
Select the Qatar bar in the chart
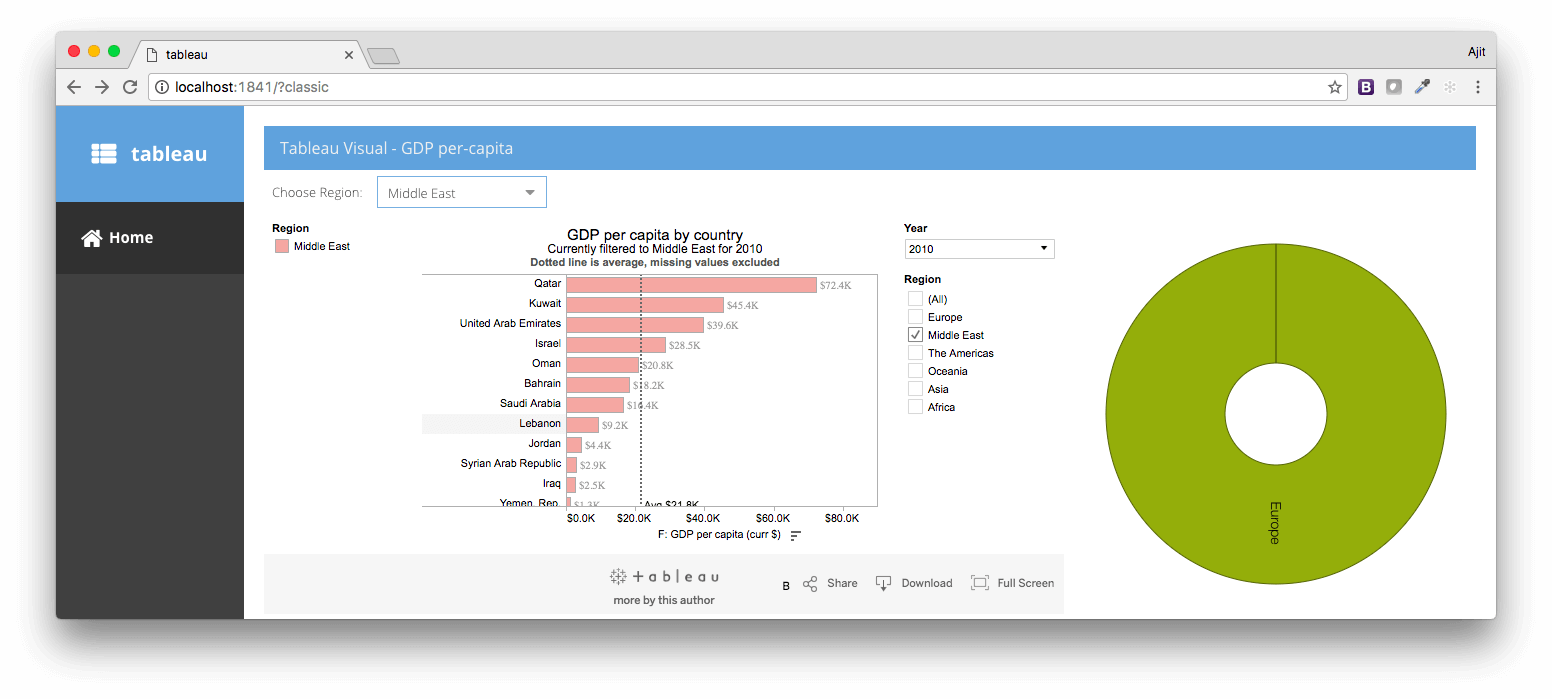(692, 285)
